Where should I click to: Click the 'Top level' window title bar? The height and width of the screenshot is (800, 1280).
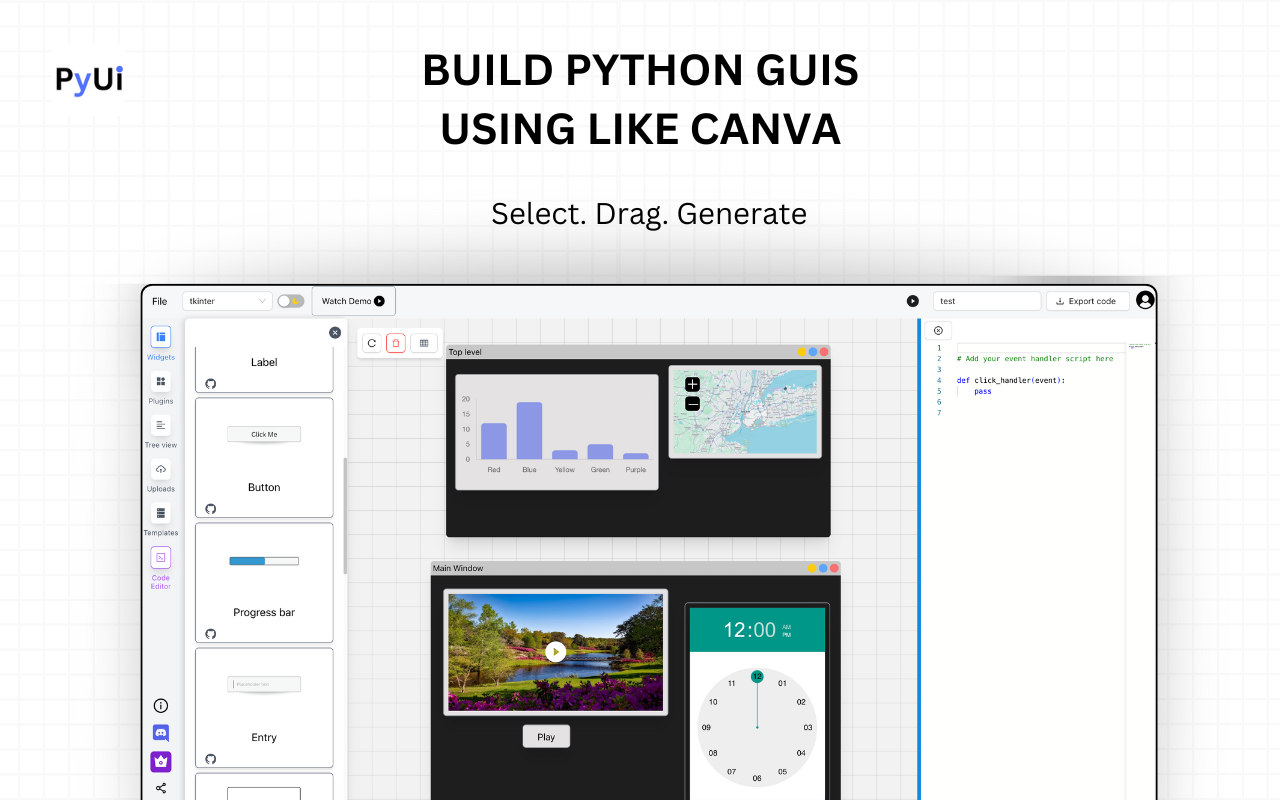tap(638, 352)
